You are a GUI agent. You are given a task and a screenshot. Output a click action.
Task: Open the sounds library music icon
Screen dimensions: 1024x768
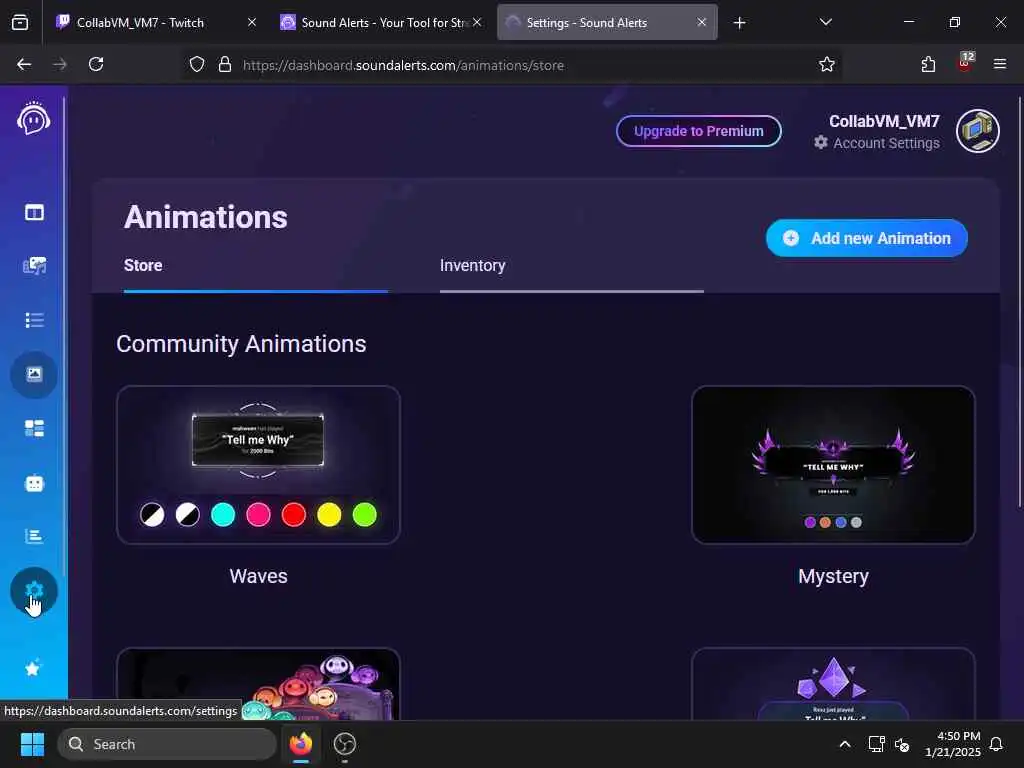[34, 265]
